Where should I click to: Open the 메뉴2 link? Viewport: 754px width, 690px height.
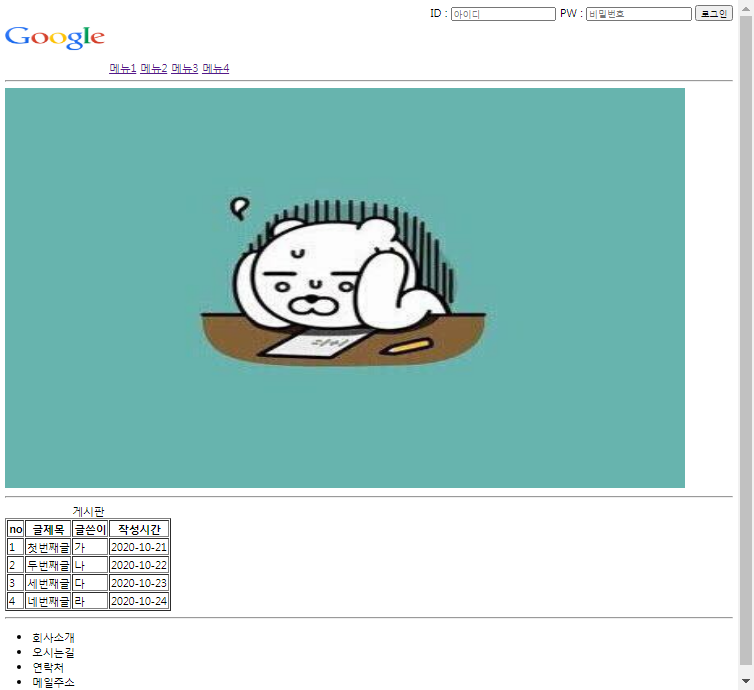pos(153,68)
